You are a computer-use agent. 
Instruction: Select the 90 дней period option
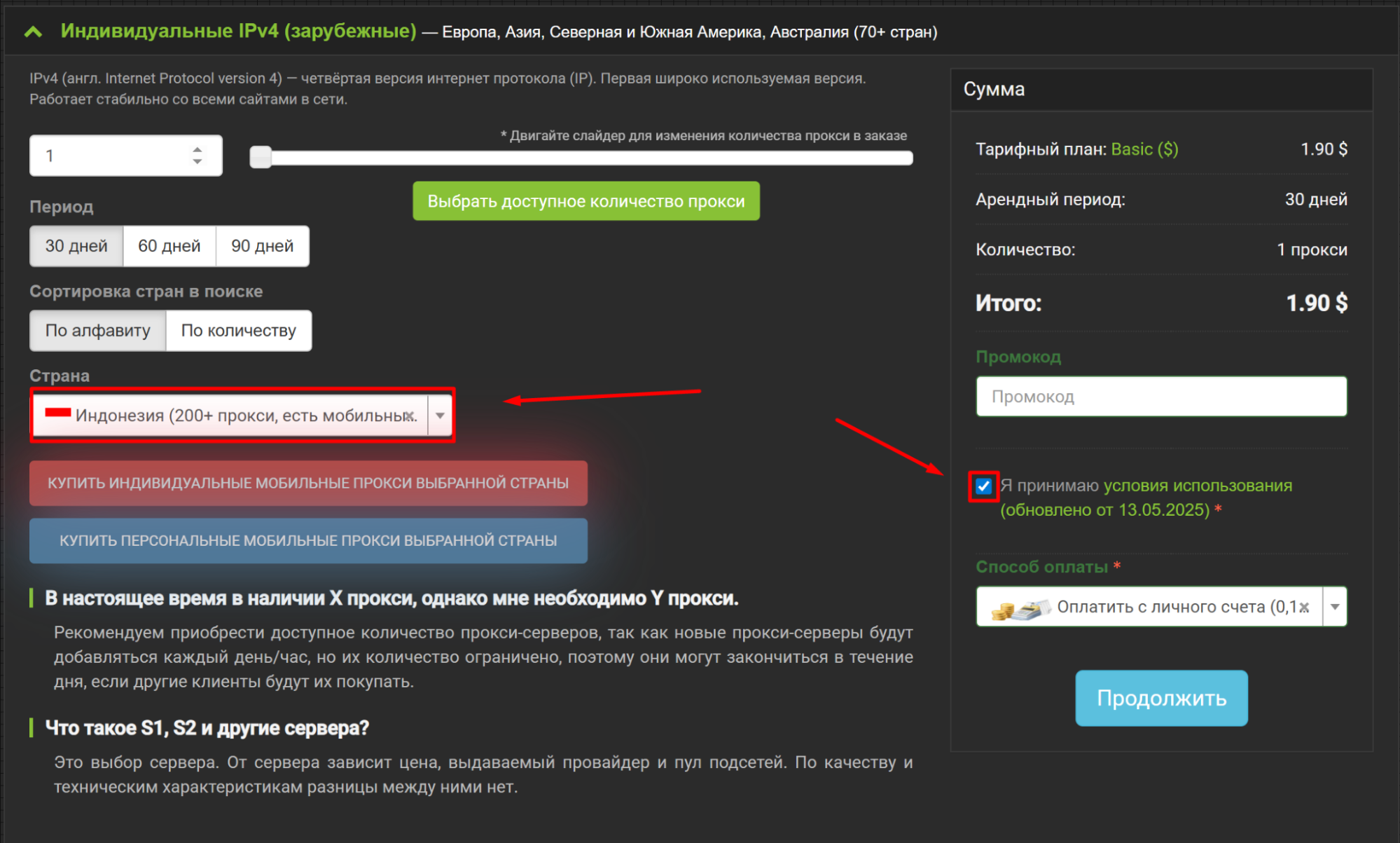coord(262,246)
